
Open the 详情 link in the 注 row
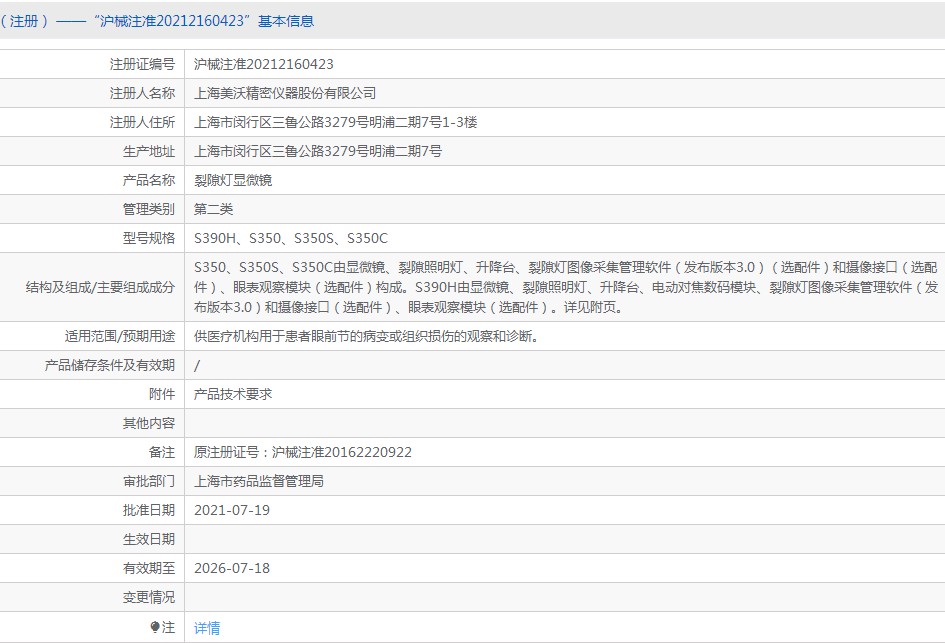(x=207, y=628)
